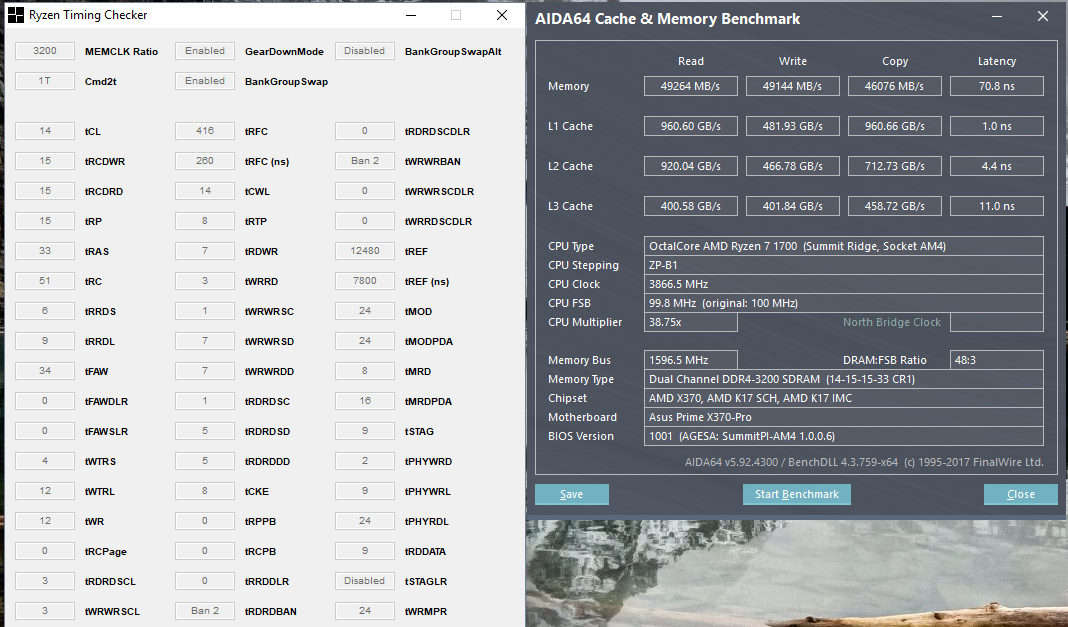
Task: Select the tRRDS value field
Action: (x=45, y=310)
